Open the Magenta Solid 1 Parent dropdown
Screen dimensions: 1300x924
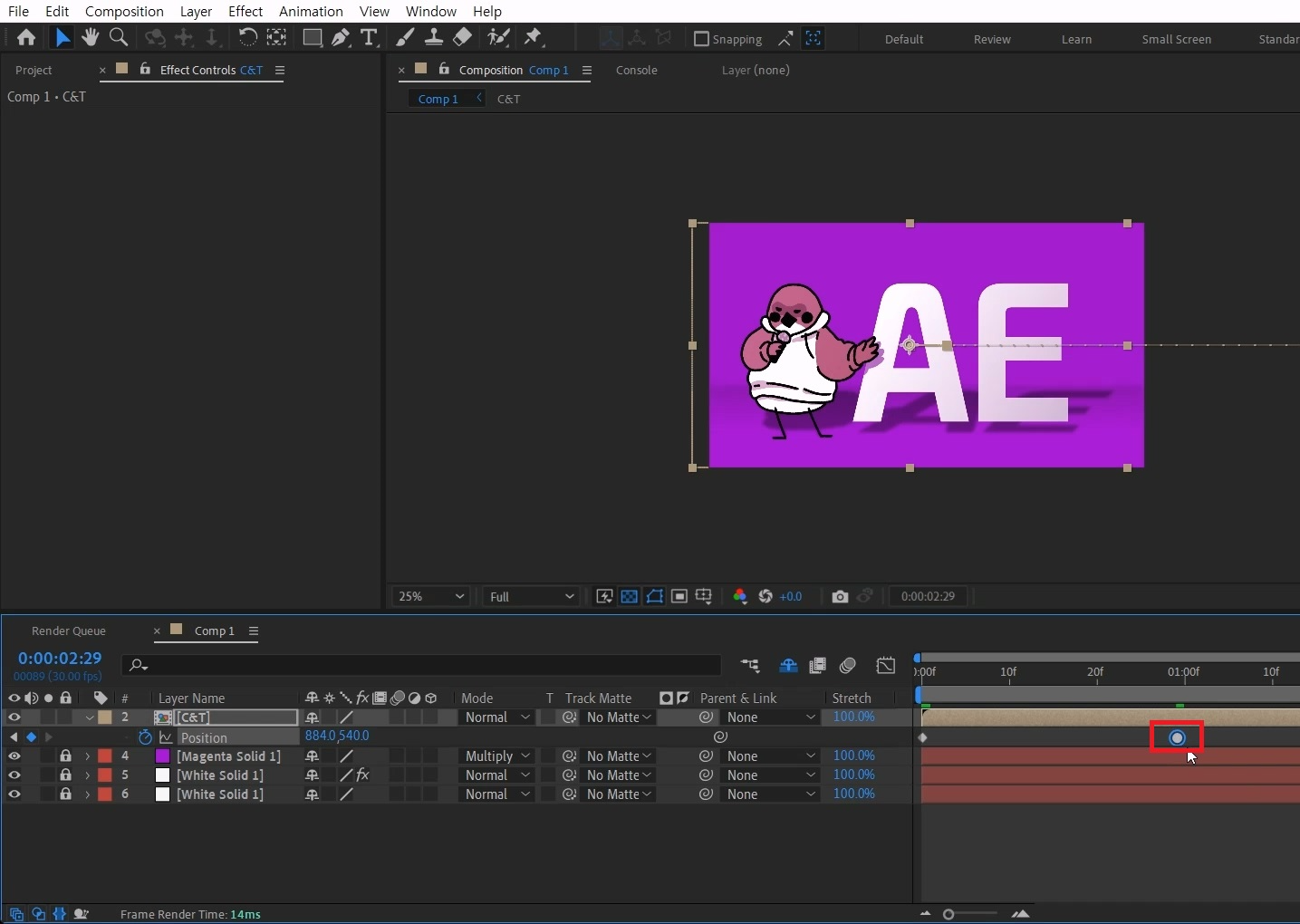(x=770, y=756)
